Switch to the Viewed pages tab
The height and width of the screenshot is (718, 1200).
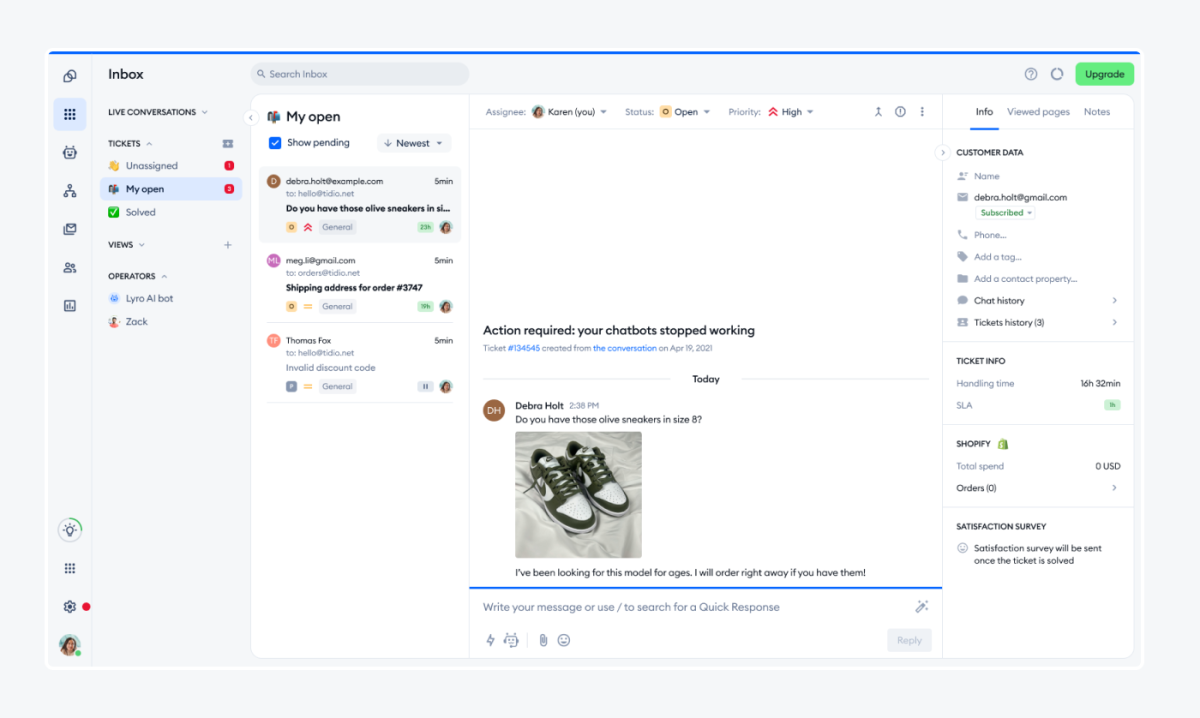tap(1038, 112)
